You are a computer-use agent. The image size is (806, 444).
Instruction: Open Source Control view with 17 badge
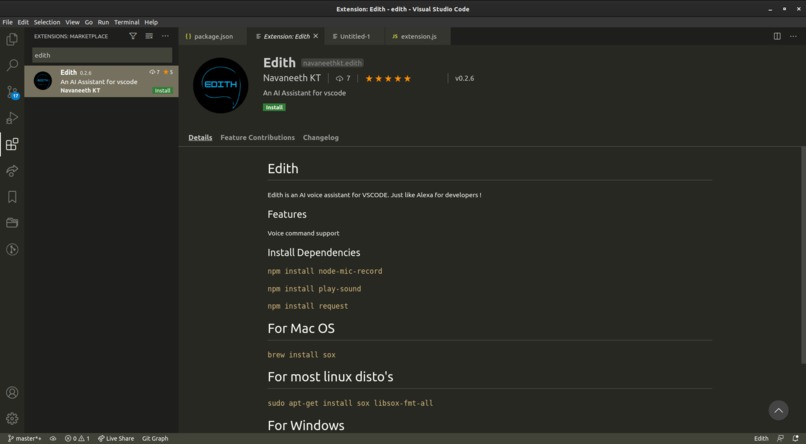[x=12, y=92]
